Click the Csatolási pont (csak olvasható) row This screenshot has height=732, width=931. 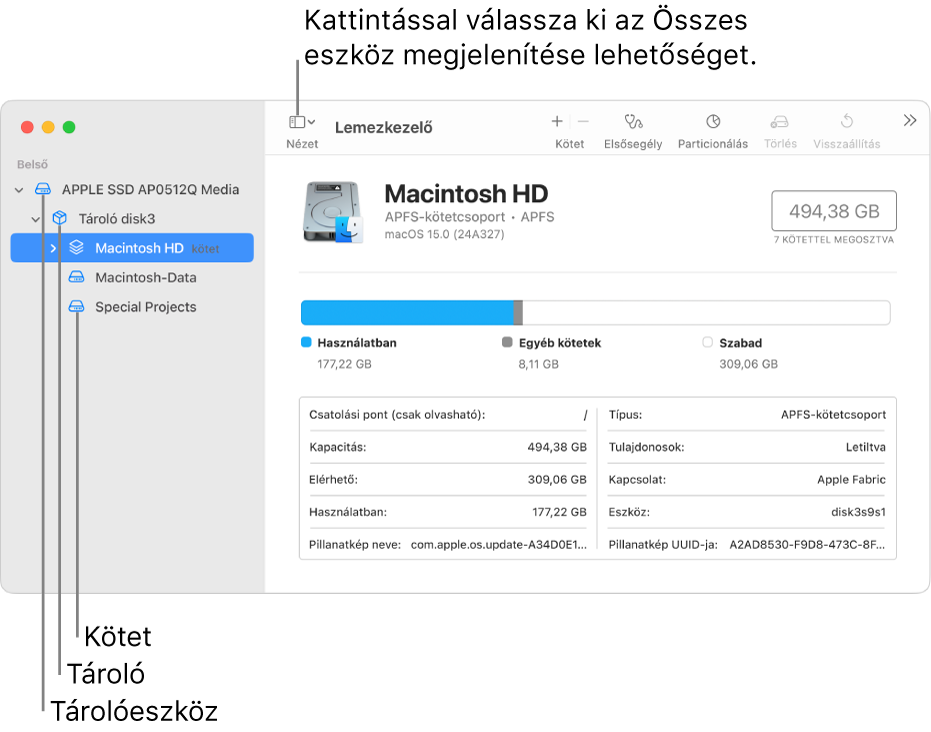[448, 415]
